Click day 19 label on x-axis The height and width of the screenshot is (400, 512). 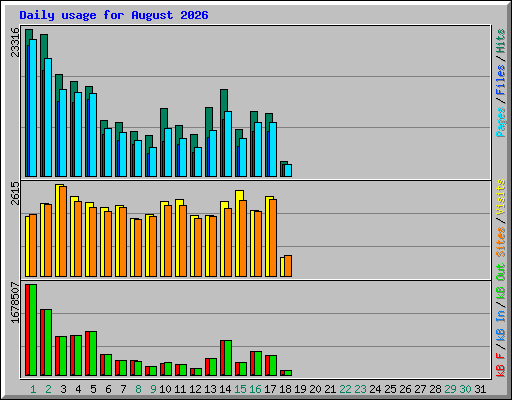click(300, 389)
